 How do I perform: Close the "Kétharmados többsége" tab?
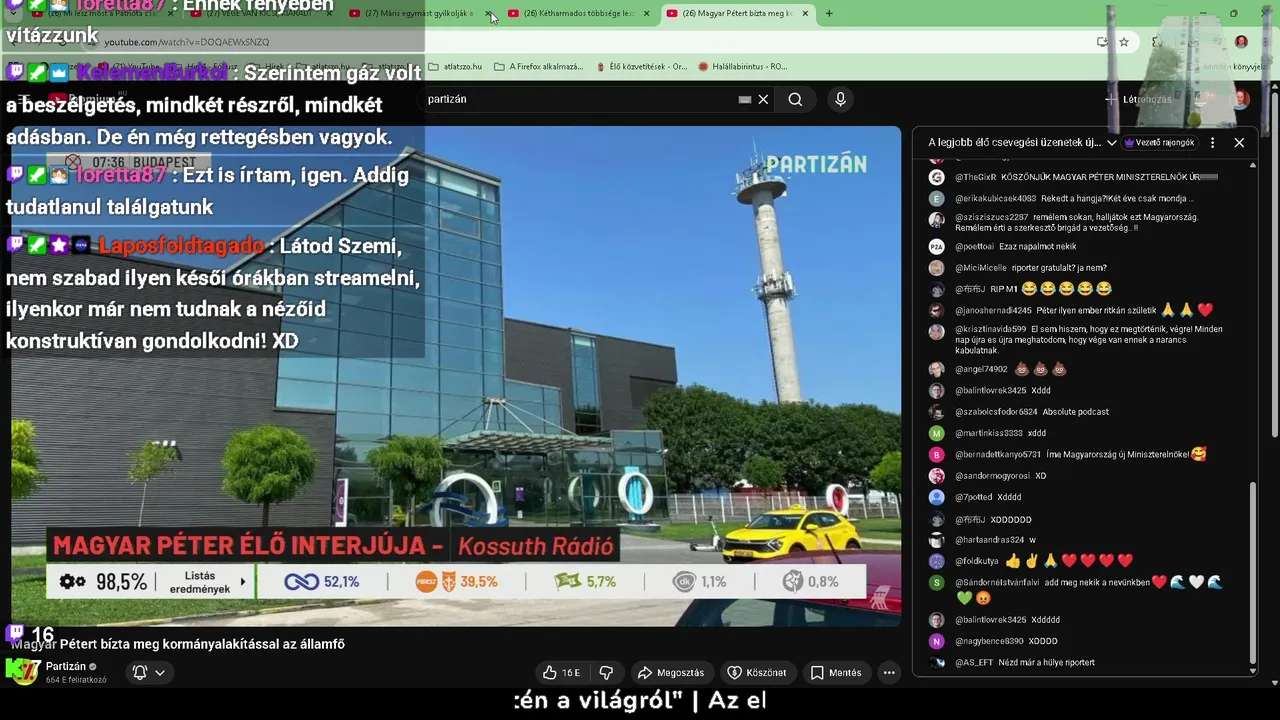[x=646, y=13]
